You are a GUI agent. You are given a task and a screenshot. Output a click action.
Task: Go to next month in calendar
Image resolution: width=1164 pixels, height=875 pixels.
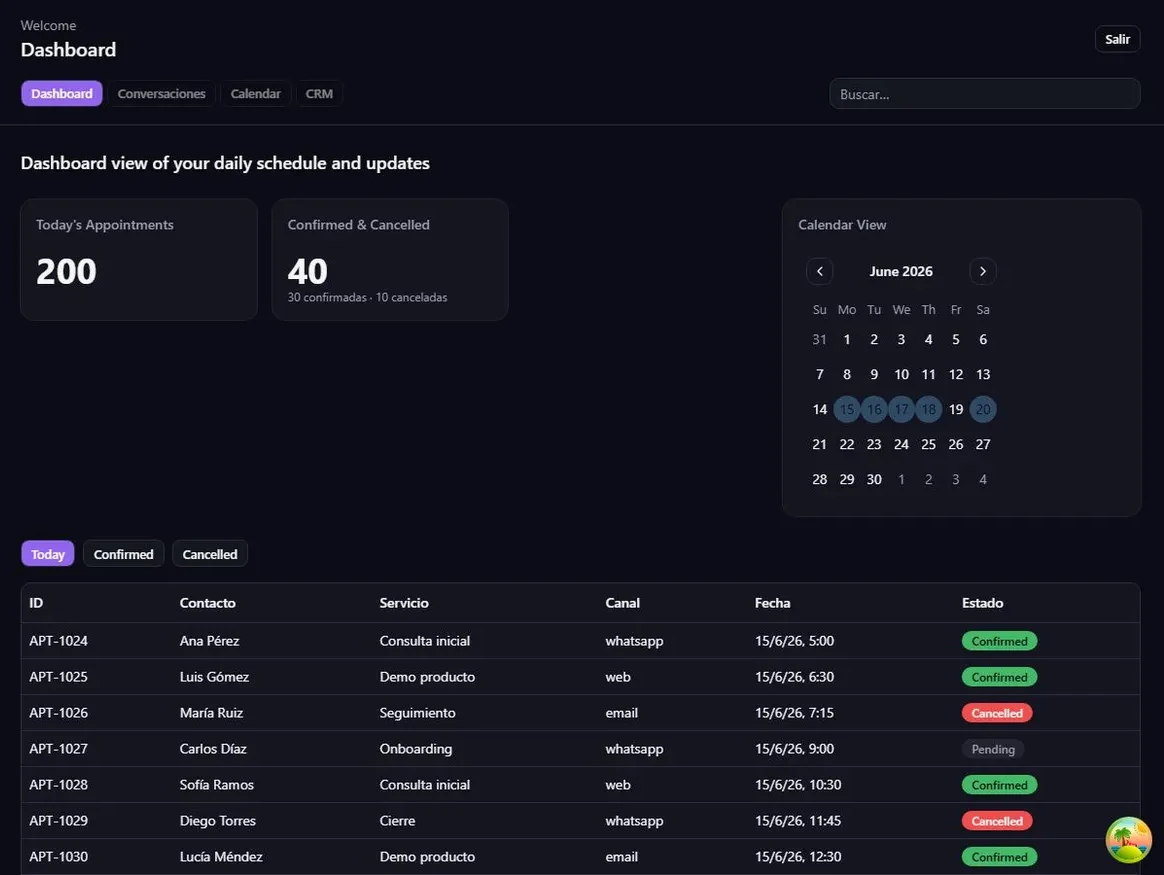983,271
